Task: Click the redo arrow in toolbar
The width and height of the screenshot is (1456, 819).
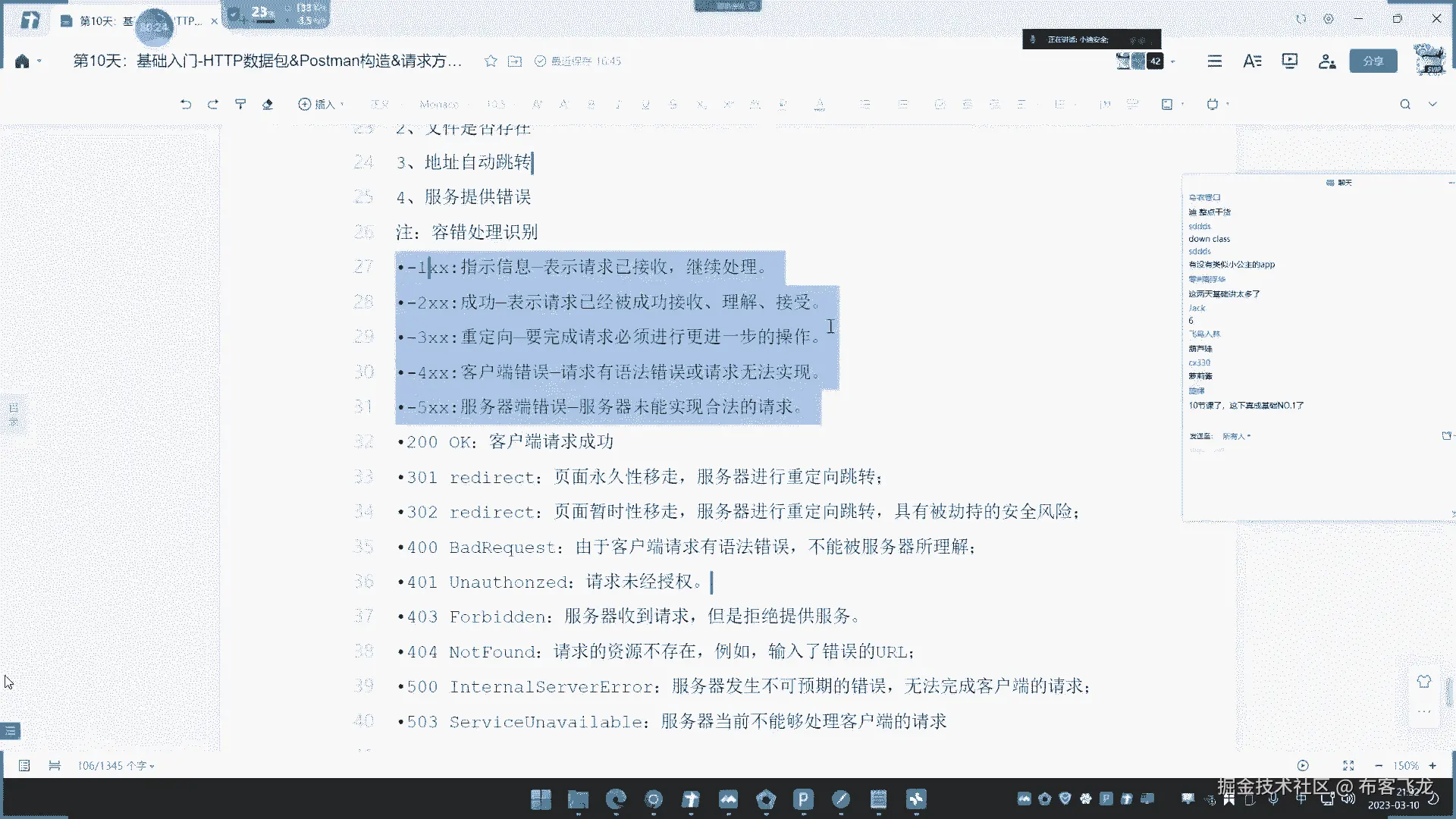Action: [x=213, y=104]
